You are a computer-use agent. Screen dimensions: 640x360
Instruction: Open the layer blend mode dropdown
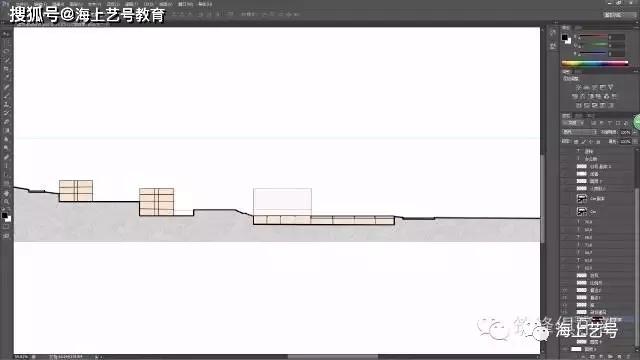coord(580,132)
